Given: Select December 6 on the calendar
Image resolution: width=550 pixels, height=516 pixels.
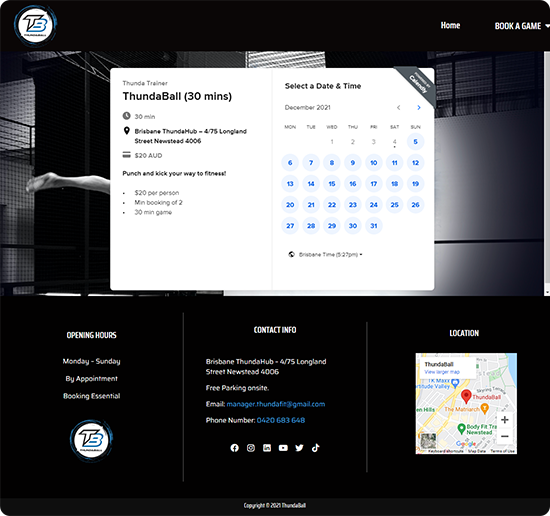Looking at the screenshot, I should (290, 163).
